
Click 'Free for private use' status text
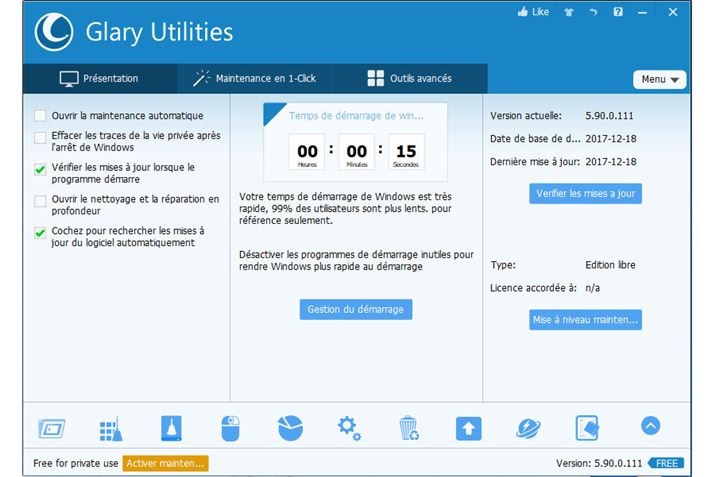click(x=76, y=463)
